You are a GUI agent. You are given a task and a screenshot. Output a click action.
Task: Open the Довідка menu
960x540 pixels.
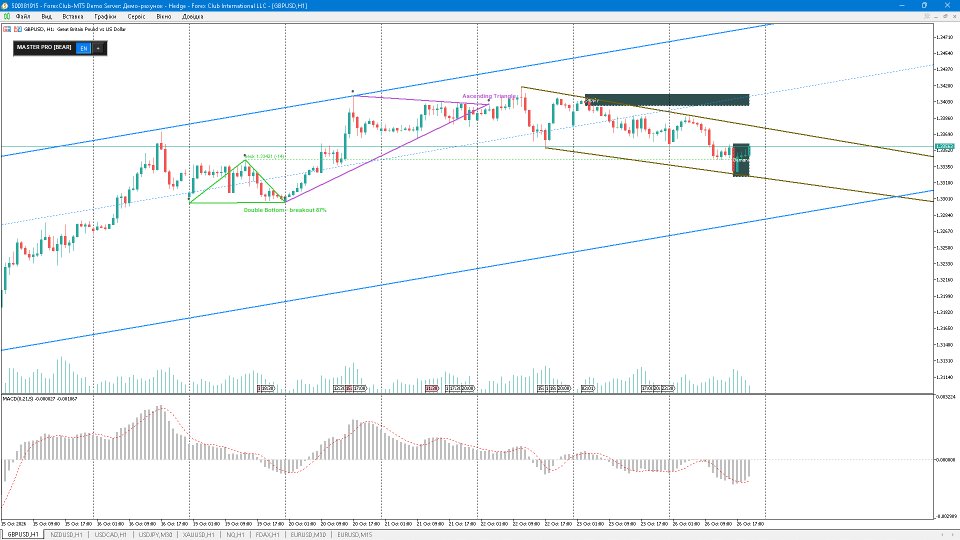pos(192,17)
